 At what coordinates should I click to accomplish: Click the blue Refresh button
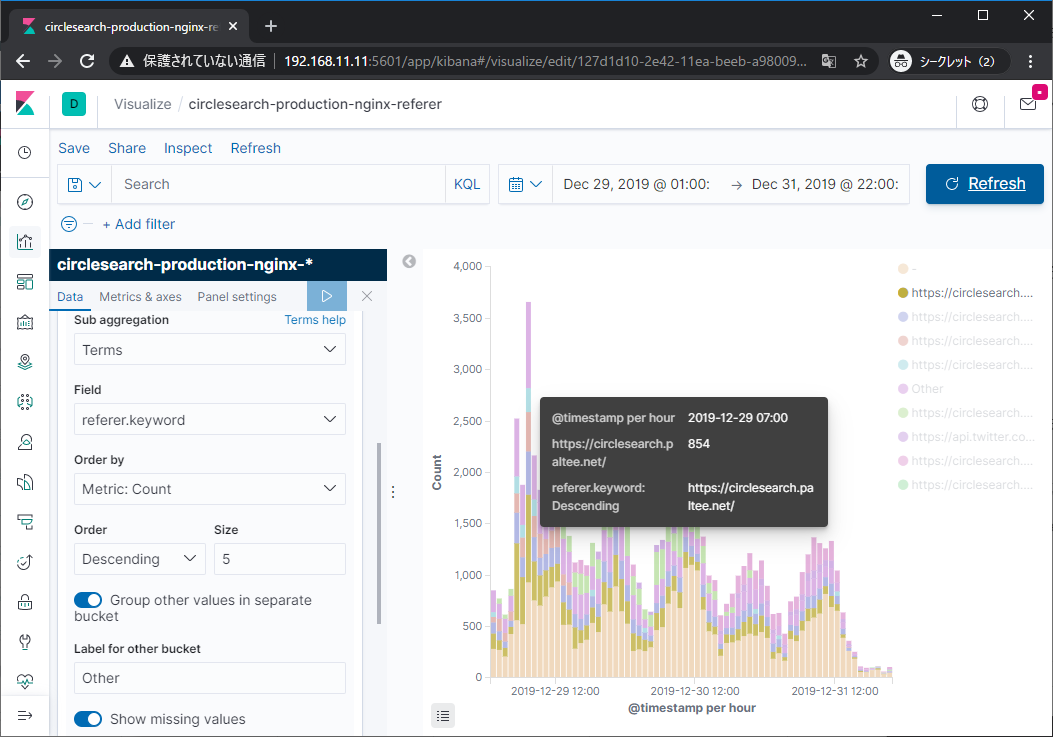click(984, 184)
